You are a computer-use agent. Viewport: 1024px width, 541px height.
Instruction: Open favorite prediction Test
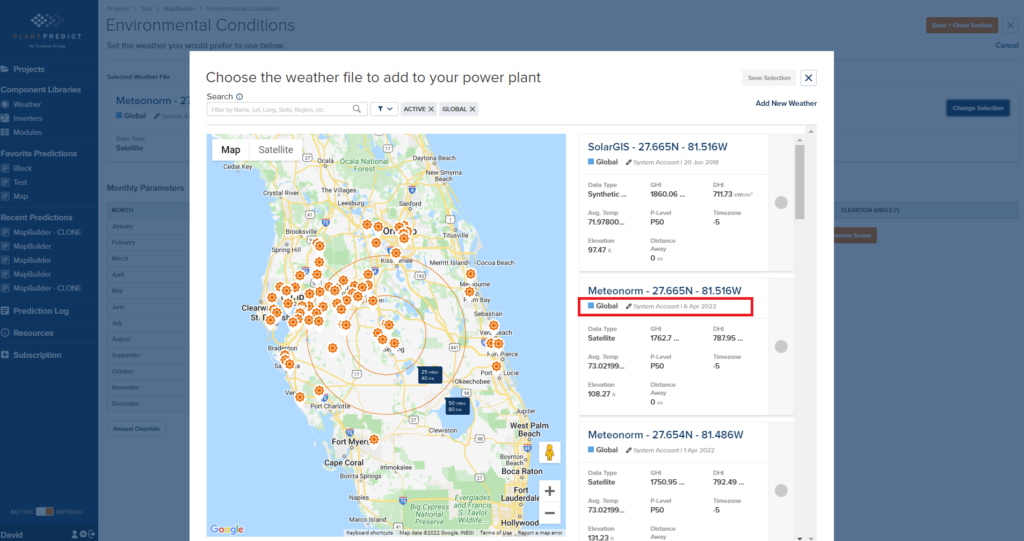tap(20, 182)
